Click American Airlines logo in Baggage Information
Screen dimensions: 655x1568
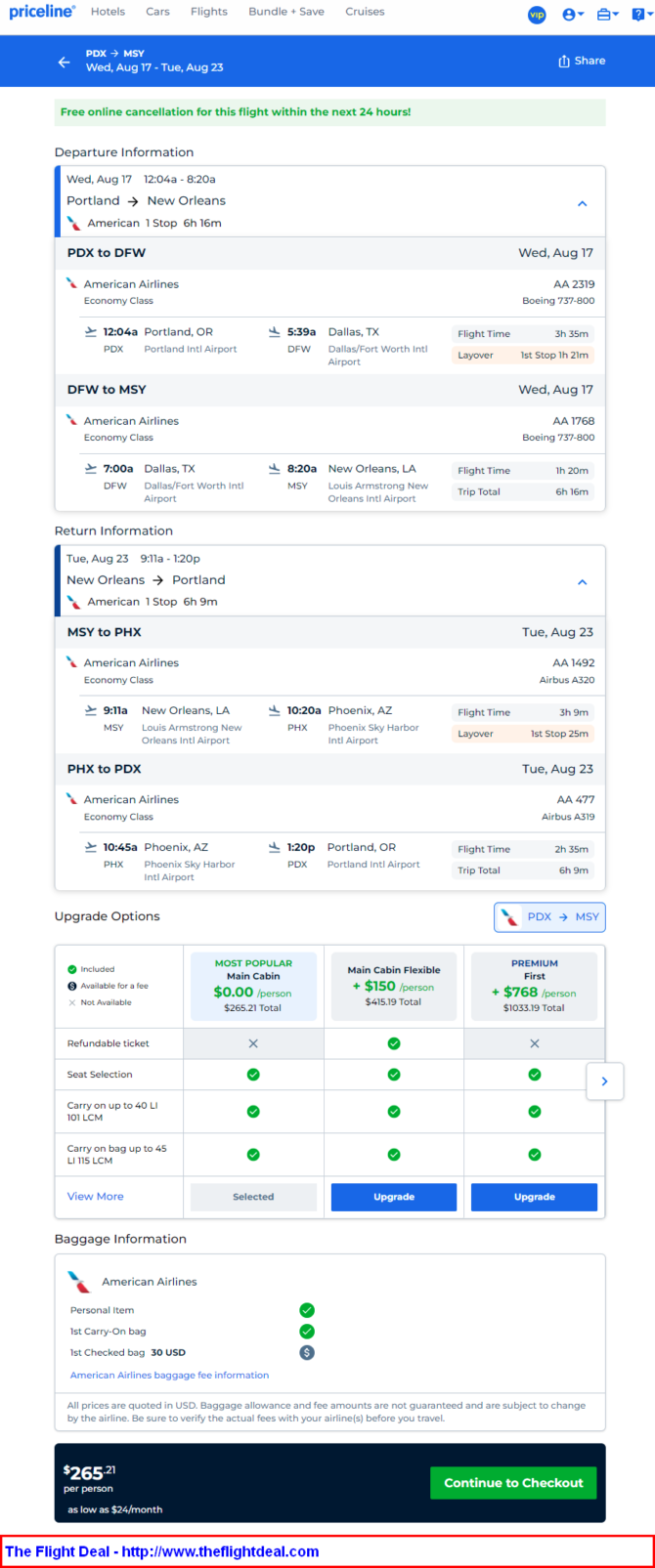click(x=79, y=1282)
